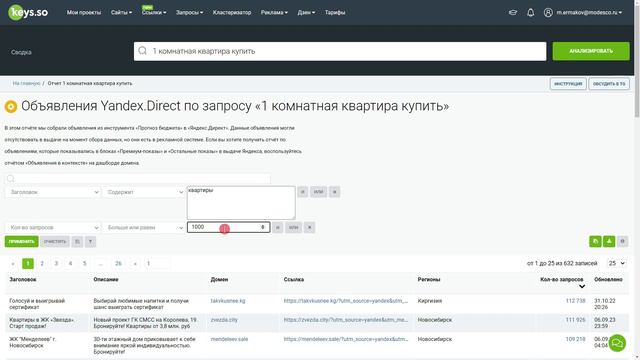Open the Дзен dropdown menu
Viewport: 640px width, 360px height.
click(x=306, y=13)
